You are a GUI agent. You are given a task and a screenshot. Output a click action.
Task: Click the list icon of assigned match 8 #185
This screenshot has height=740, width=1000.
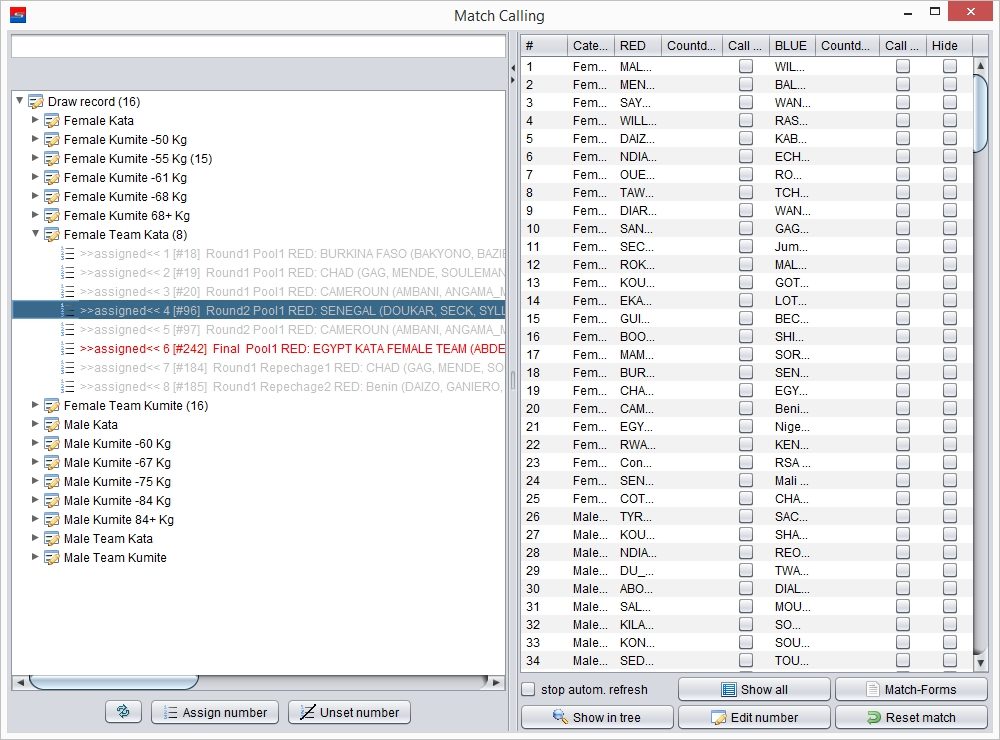click(x=68, y=387)
